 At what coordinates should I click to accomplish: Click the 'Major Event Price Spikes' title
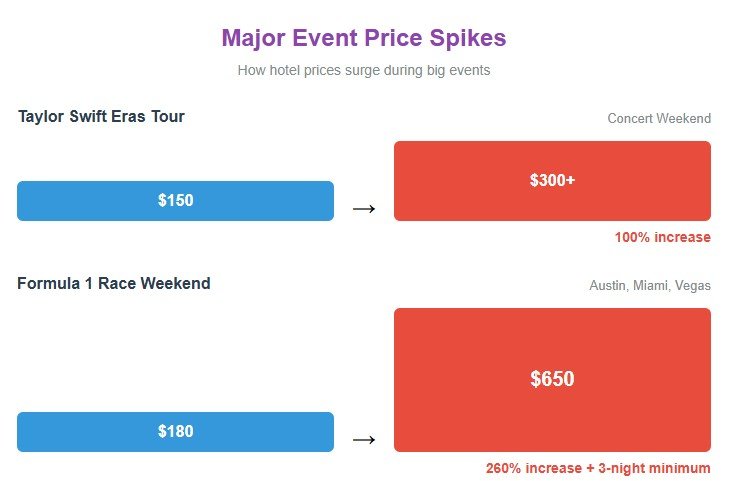(x=364, y=38)
